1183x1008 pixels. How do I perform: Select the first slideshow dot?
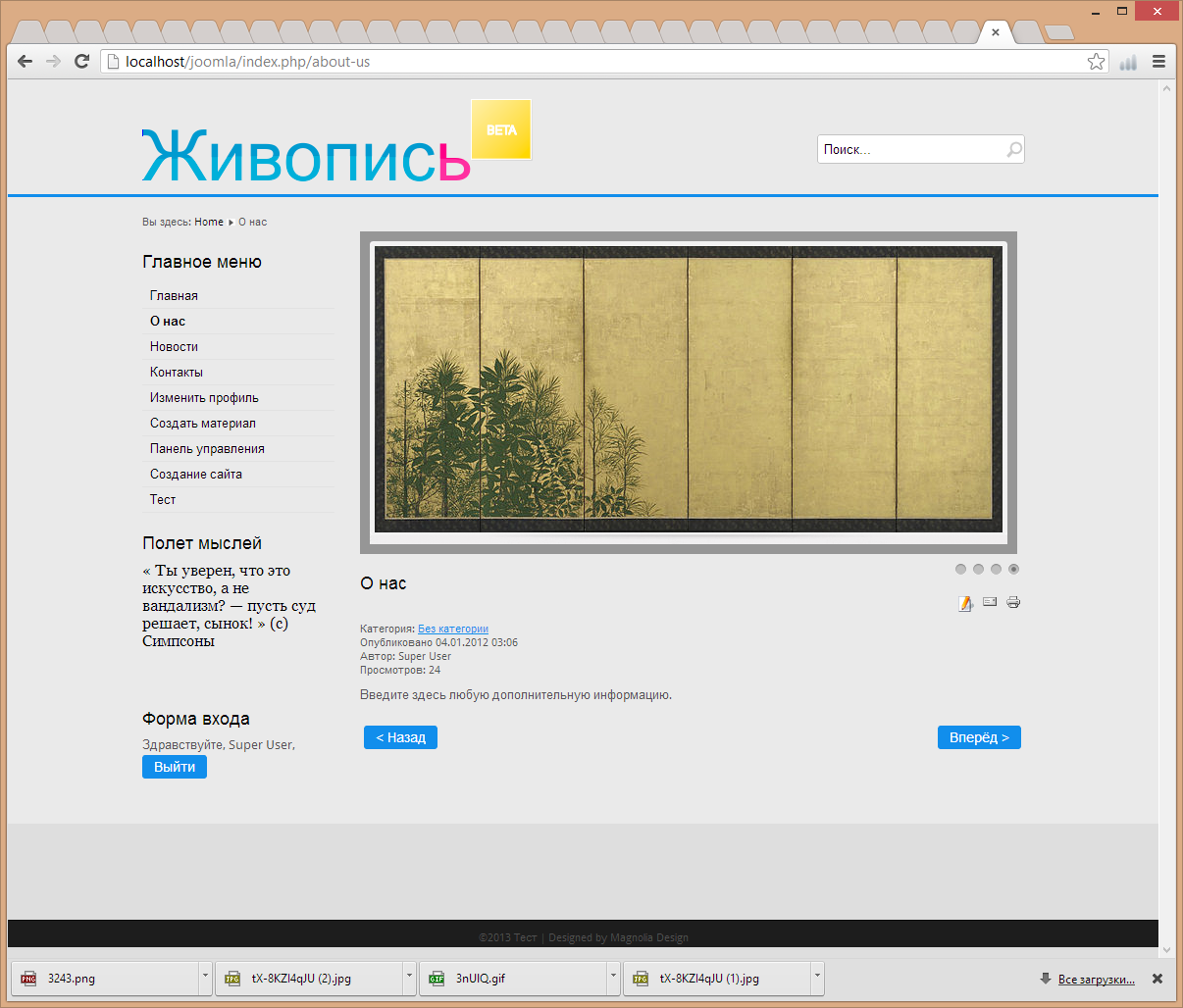point(961,569)
